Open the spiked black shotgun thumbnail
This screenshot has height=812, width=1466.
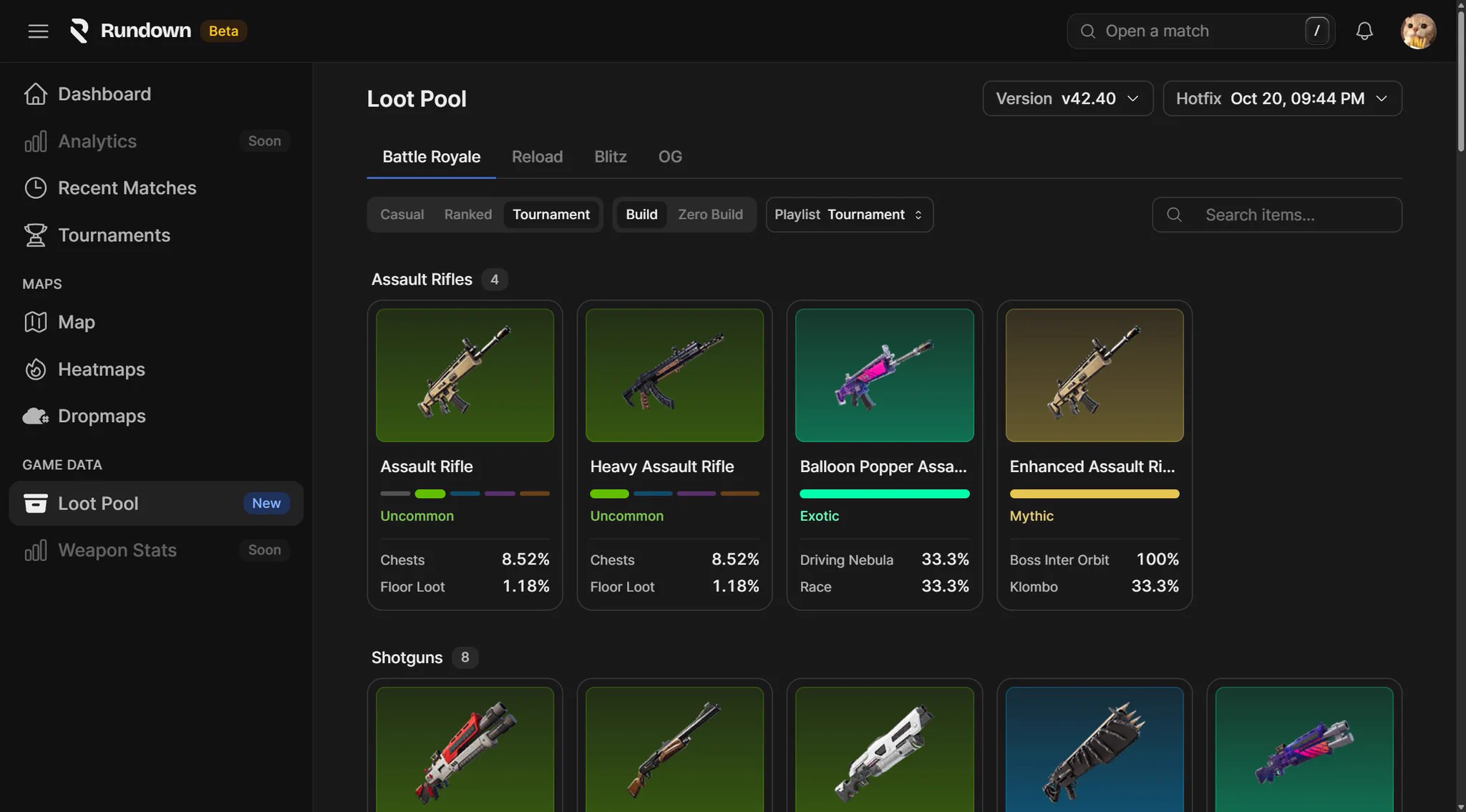(x=1094, y=749)
